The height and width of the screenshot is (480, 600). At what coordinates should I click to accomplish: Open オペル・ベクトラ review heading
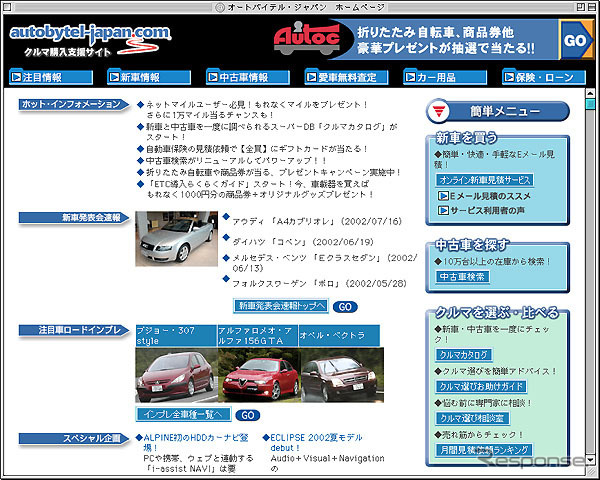339,336
